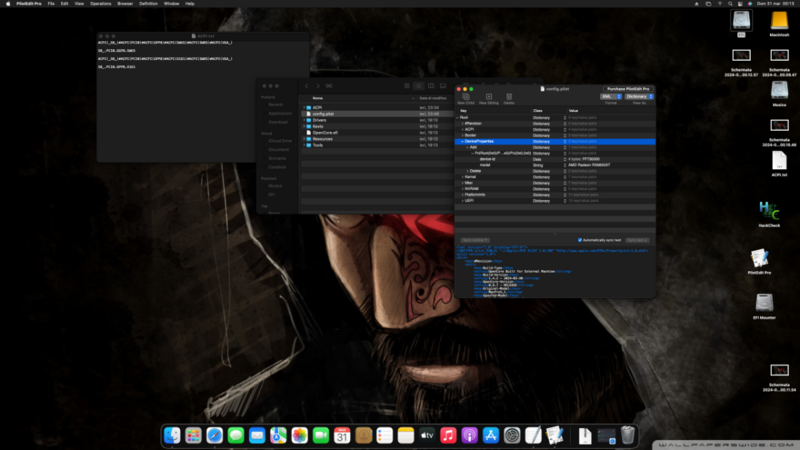The image size is (800, 450).
Task: Open the Operations menu in menu bar
Action: (x=101, y=4)
